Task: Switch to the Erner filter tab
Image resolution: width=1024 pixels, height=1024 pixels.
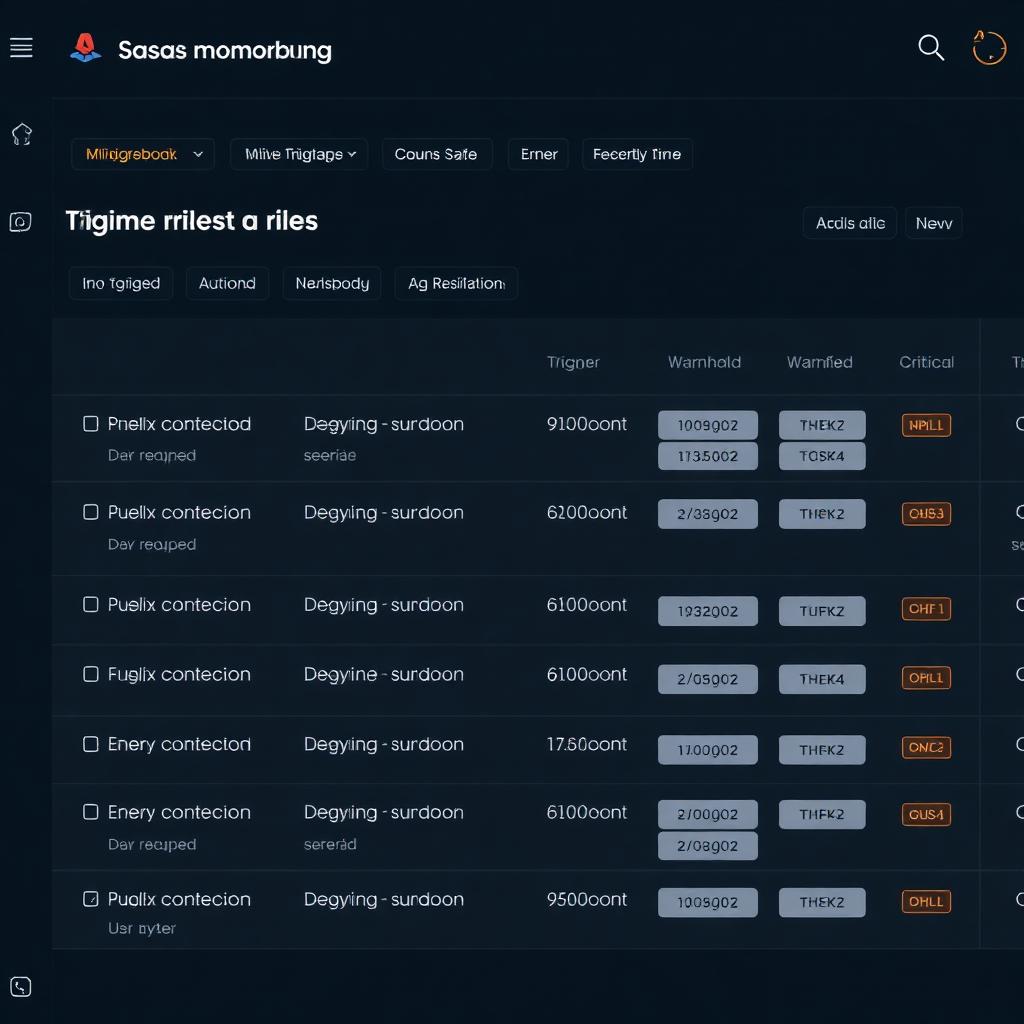Action: pyautogui.click(x=538, y=154)
